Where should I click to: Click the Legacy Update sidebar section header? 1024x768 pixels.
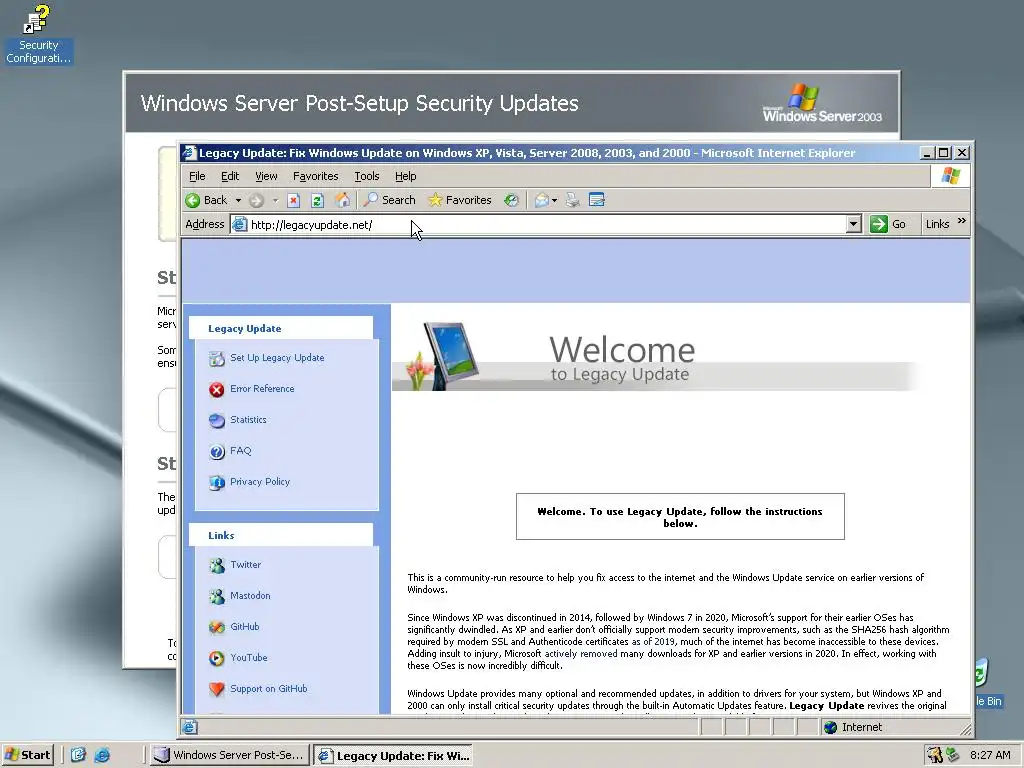[281, 328]
